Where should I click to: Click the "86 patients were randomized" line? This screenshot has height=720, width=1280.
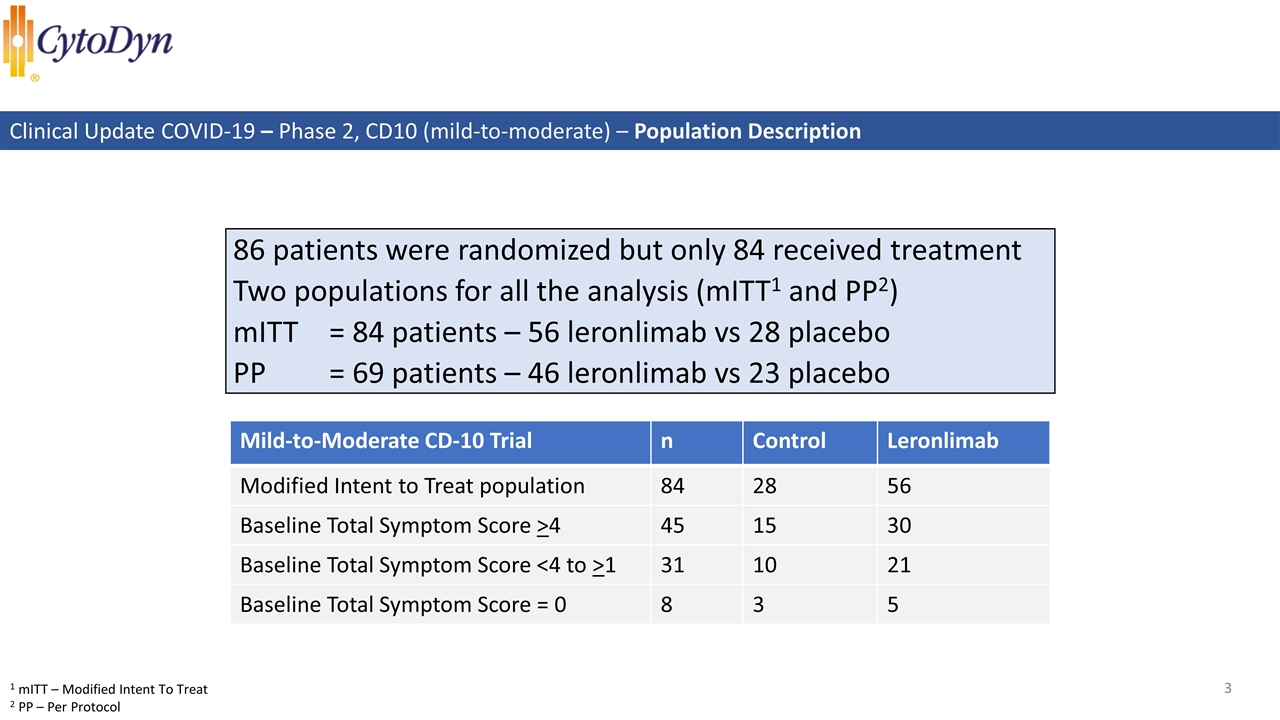coord(627,250)
